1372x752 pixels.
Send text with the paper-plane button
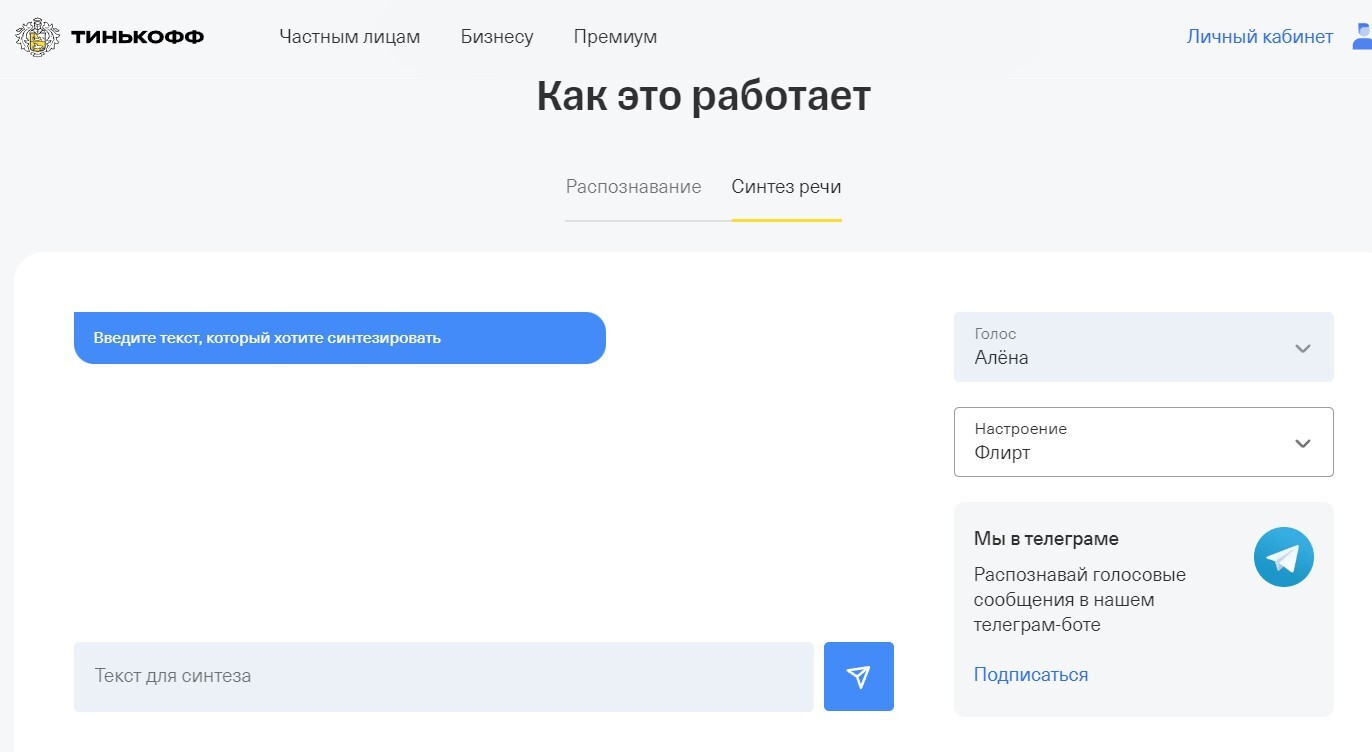coord(858,677)
